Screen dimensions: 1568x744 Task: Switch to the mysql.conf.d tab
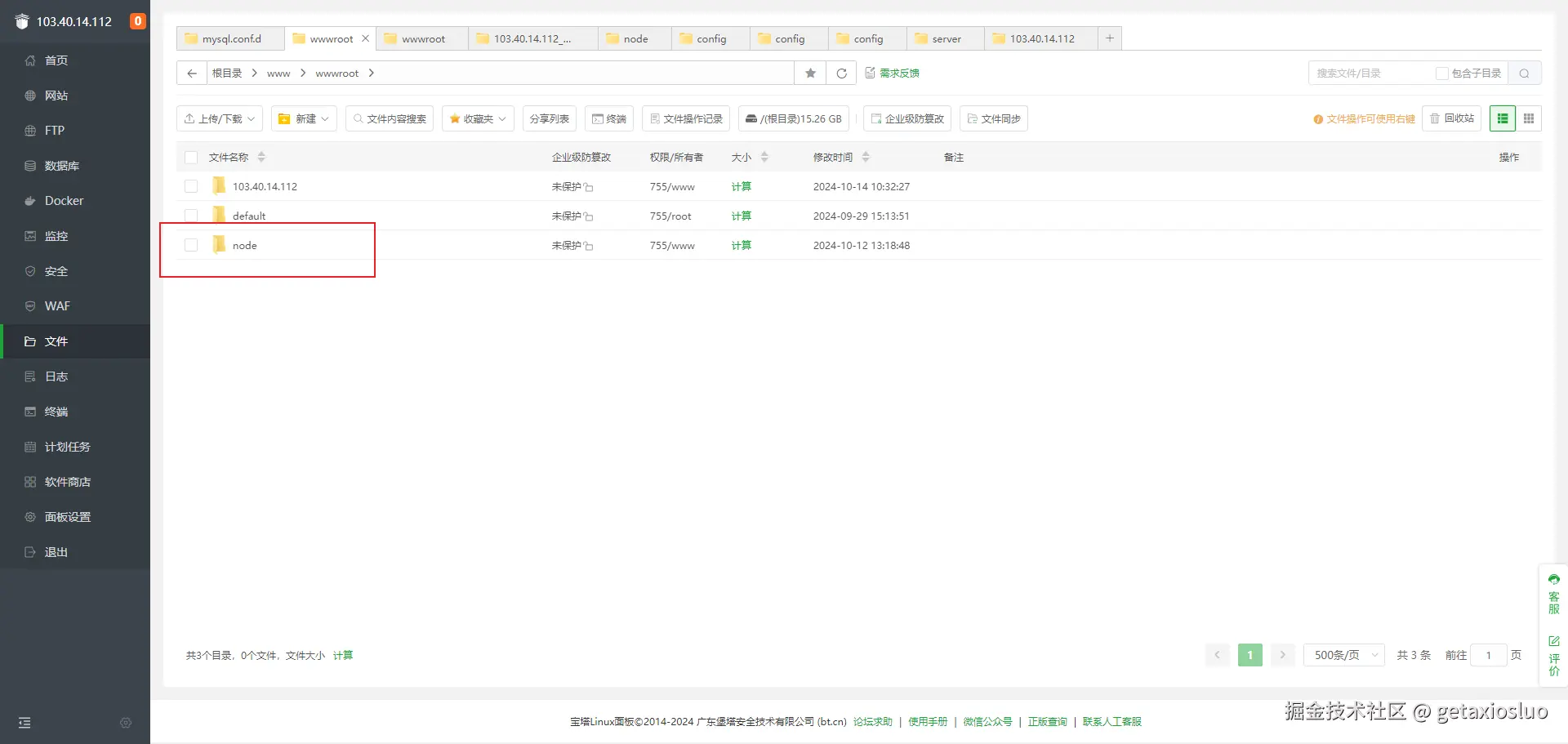pyautogui.click(x=231, y=38)
